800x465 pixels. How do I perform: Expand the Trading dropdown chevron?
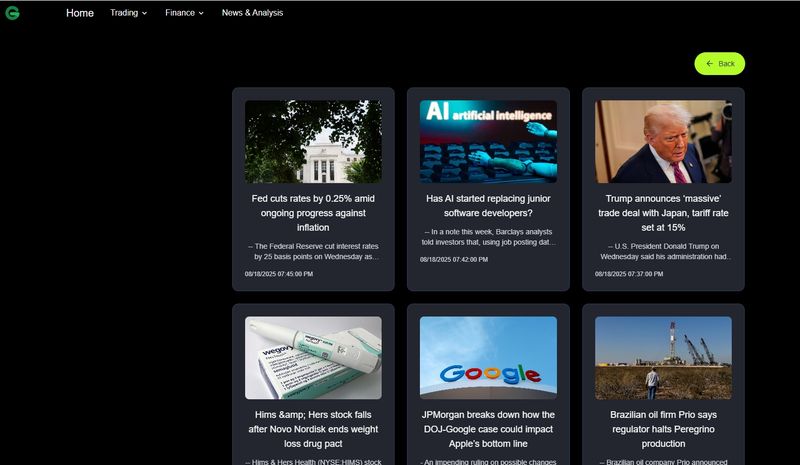point(144,13)
